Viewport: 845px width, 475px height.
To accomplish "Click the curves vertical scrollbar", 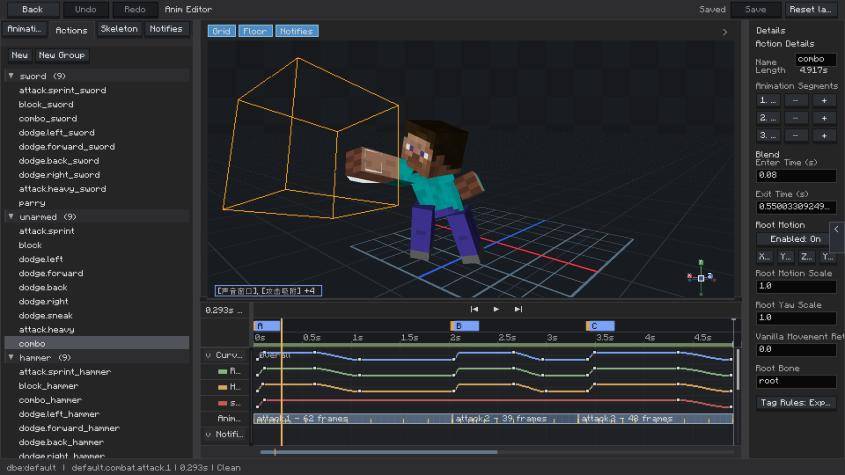I will click(x=737, y=369).
